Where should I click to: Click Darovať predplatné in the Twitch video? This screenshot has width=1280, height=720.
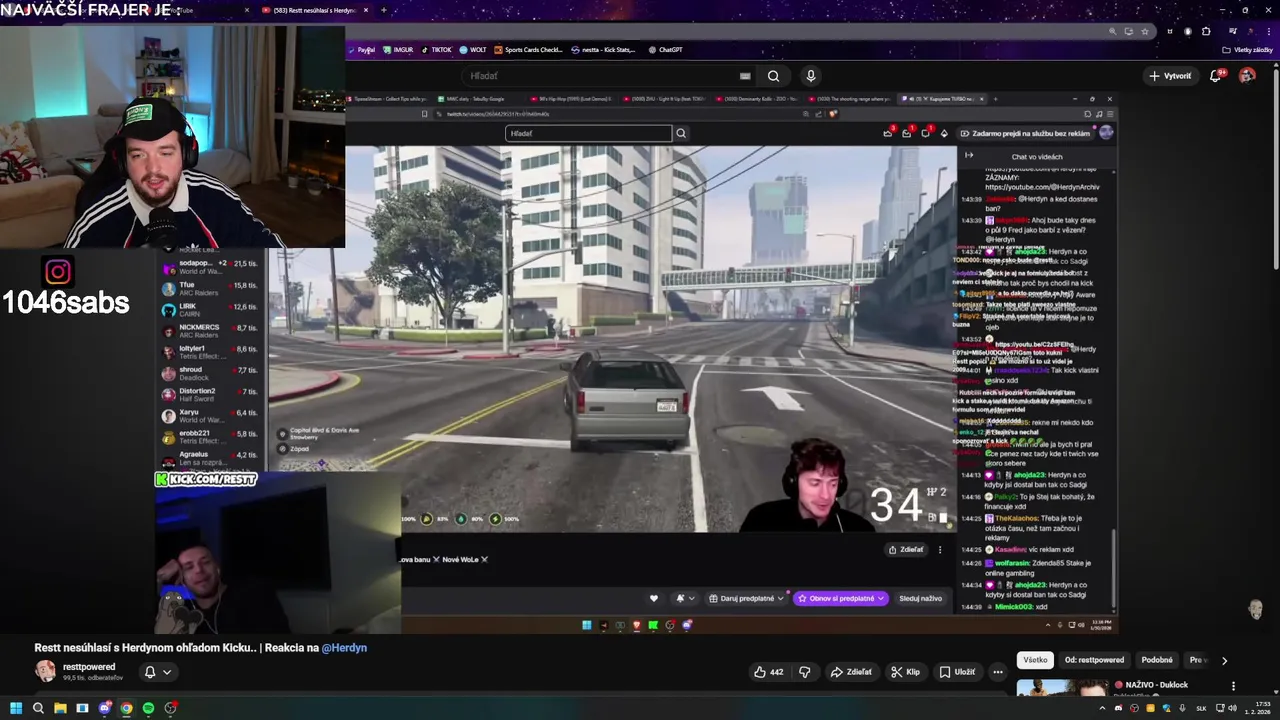(746, 598)
